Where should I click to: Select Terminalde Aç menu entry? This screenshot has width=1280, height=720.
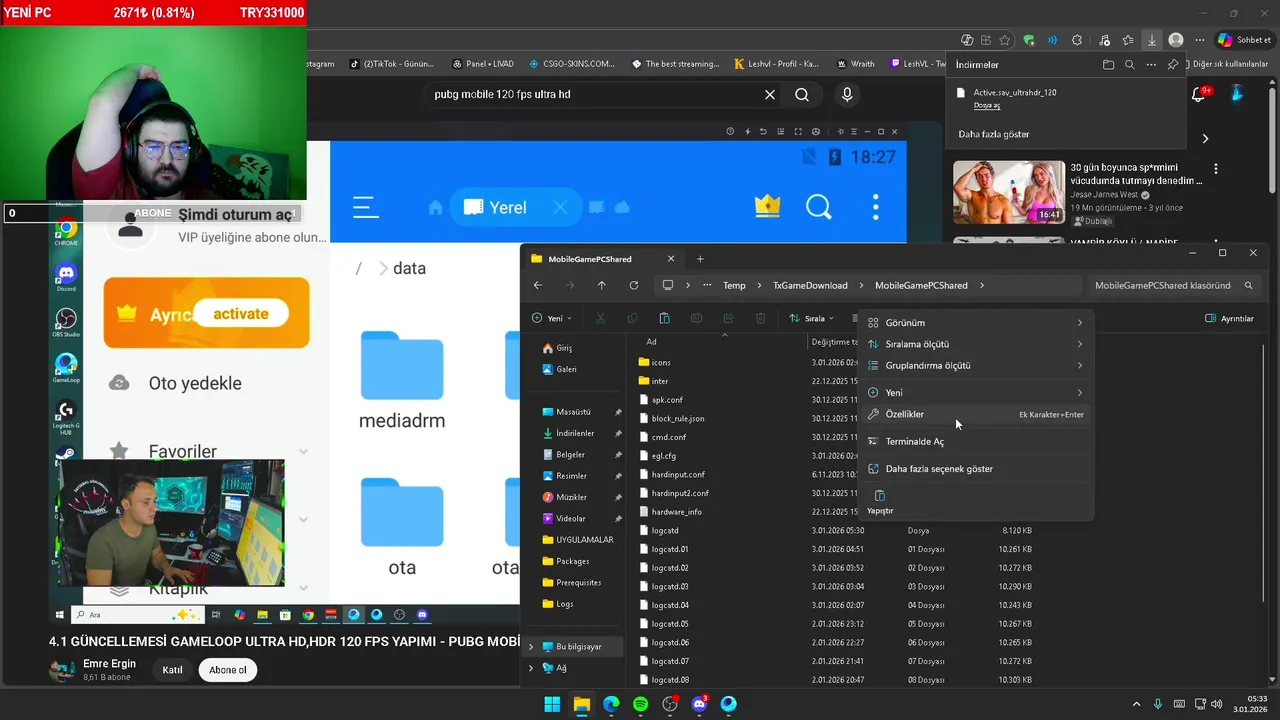tap(976, 441)
